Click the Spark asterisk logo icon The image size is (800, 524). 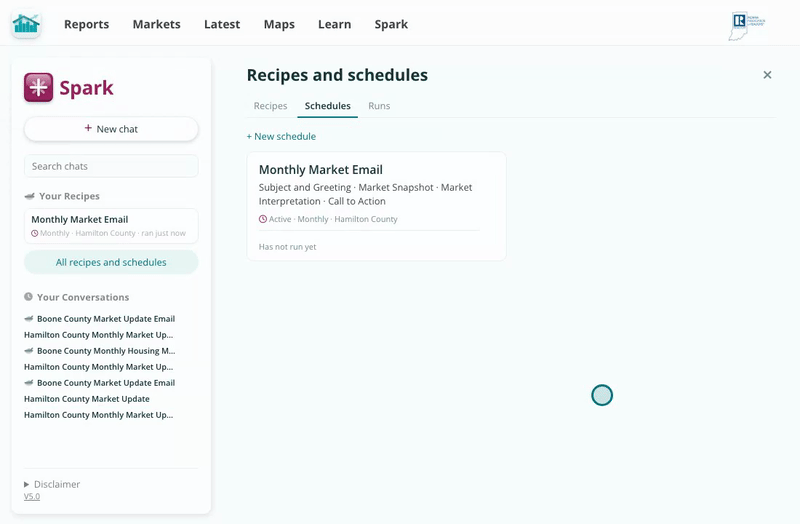(38, 87)
